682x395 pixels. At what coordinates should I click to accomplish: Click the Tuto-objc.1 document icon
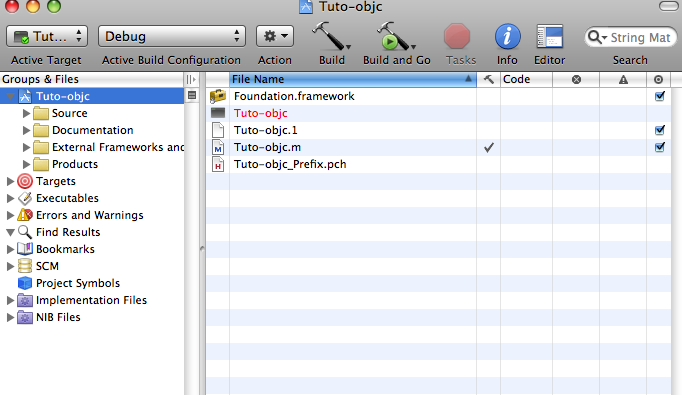click(218, 130)
